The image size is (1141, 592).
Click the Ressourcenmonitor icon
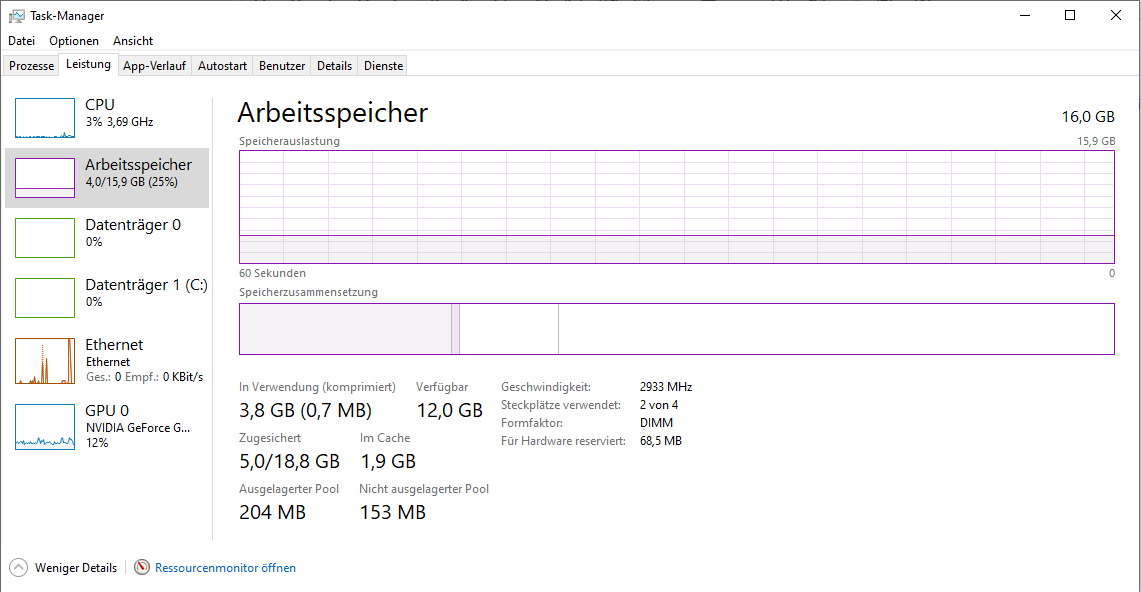pos(142,568)
